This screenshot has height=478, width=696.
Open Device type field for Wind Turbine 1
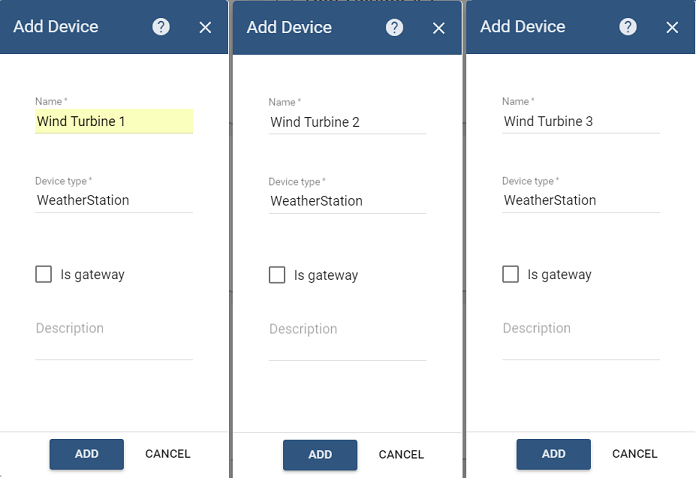pyautogui.click(x=113, y=200)
